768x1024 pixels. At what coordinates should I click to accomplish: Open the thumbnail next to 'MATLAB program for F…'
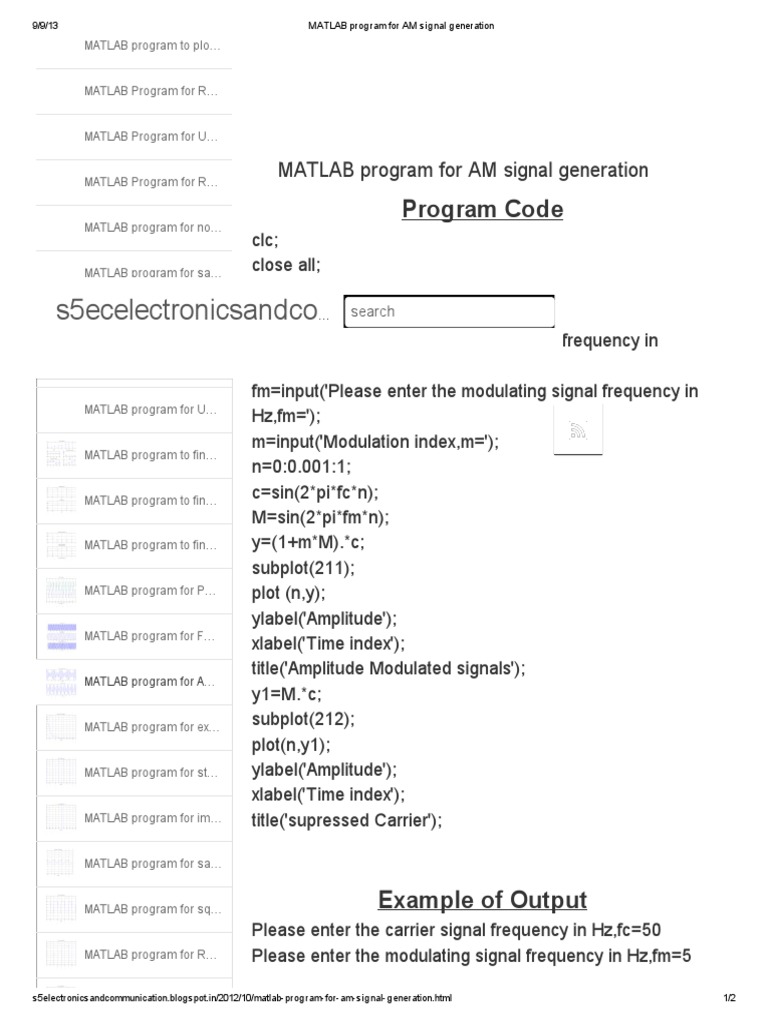(61, 636)
